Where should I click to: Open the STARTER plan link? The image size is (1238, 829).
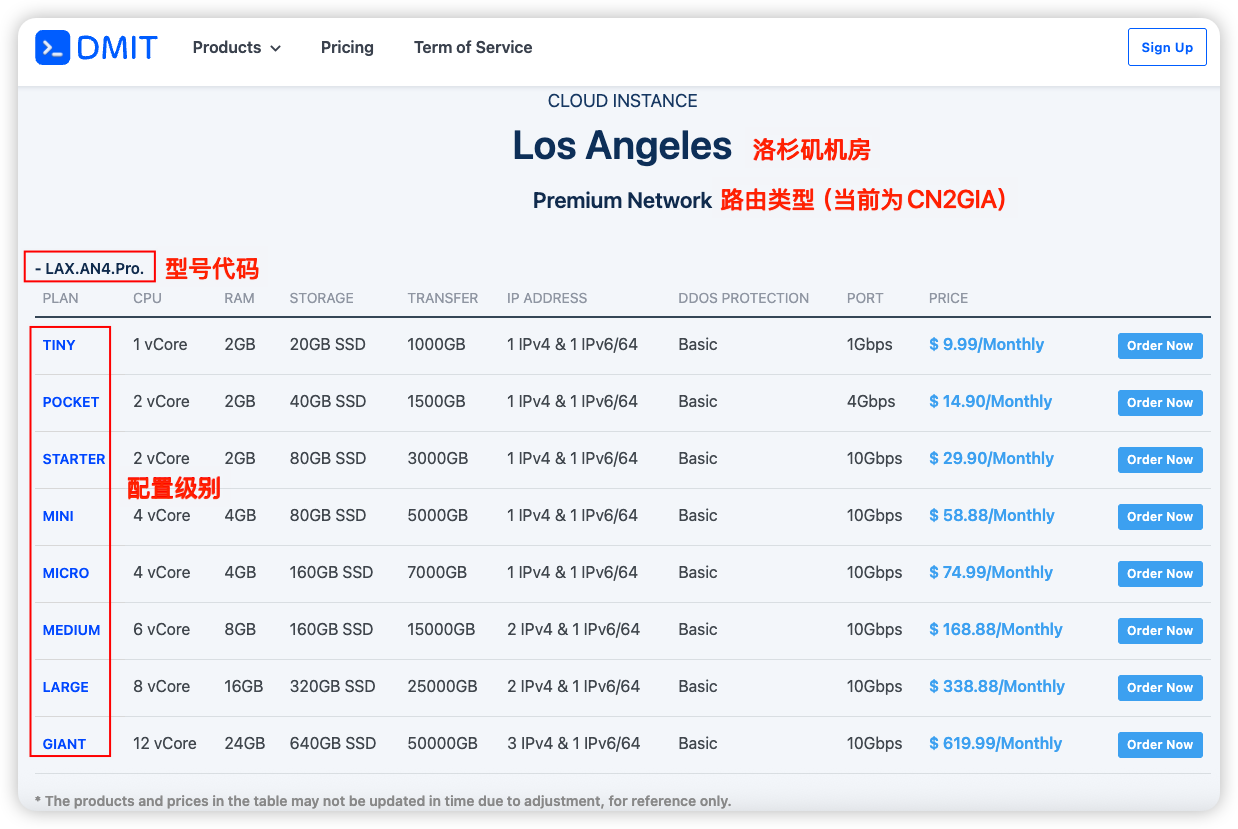[74, 459]
